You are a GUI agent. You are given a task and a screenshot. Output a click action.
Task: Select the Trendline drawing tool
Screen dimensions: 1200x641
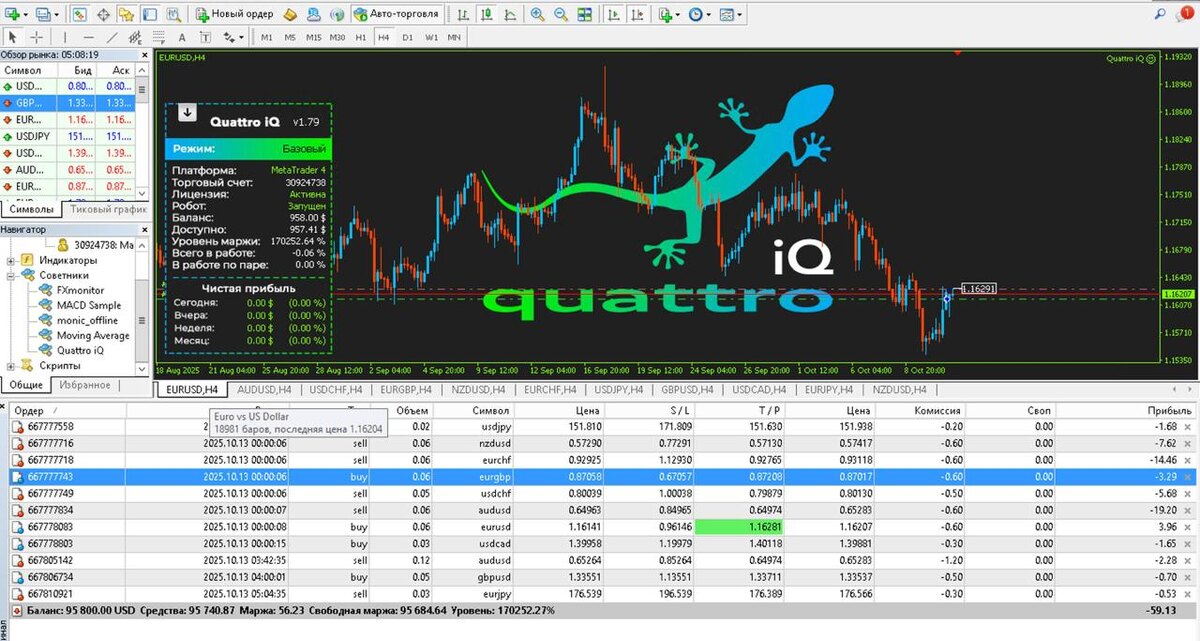113,38
